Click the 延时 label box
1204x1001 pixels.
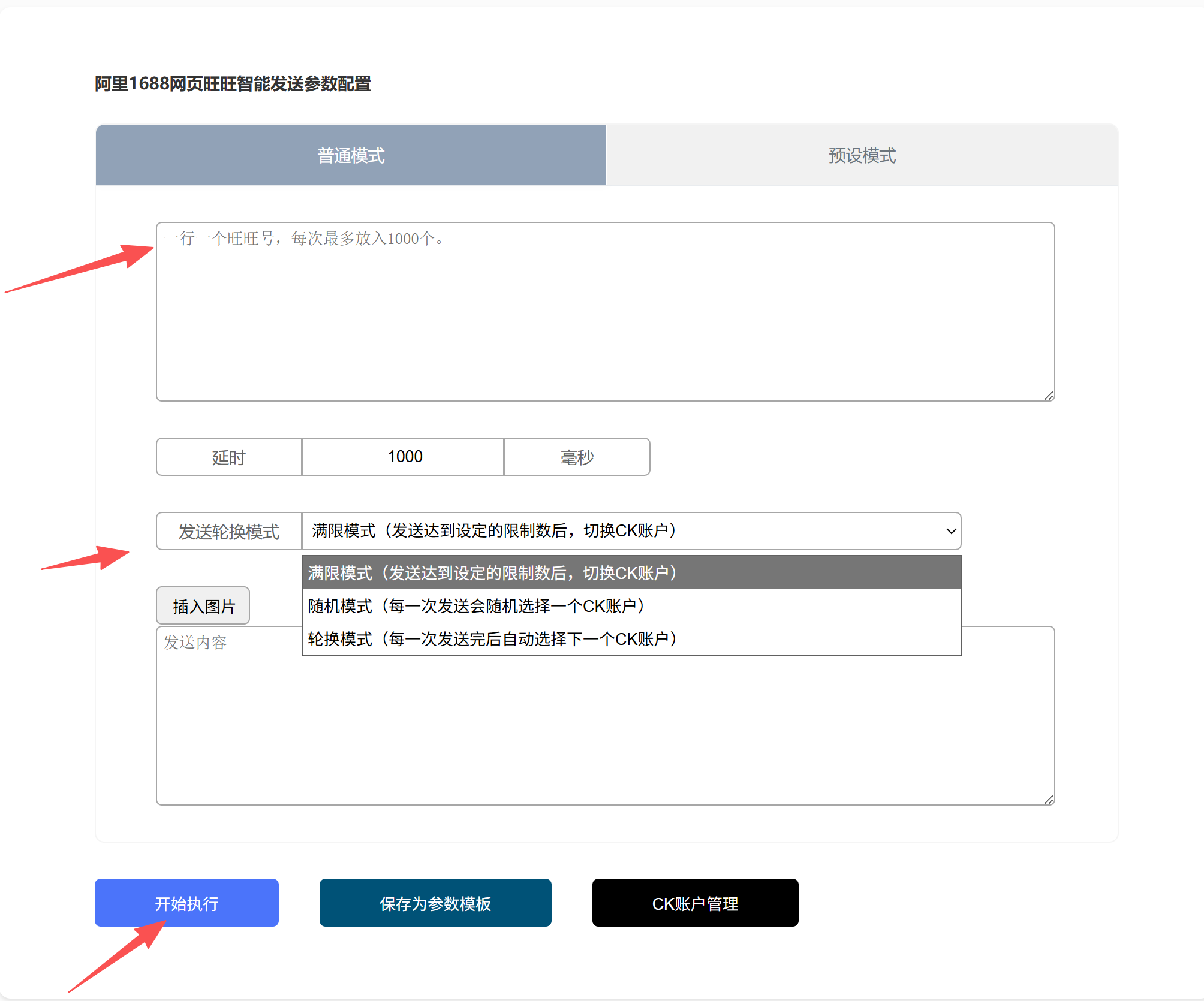coord(228,457)
